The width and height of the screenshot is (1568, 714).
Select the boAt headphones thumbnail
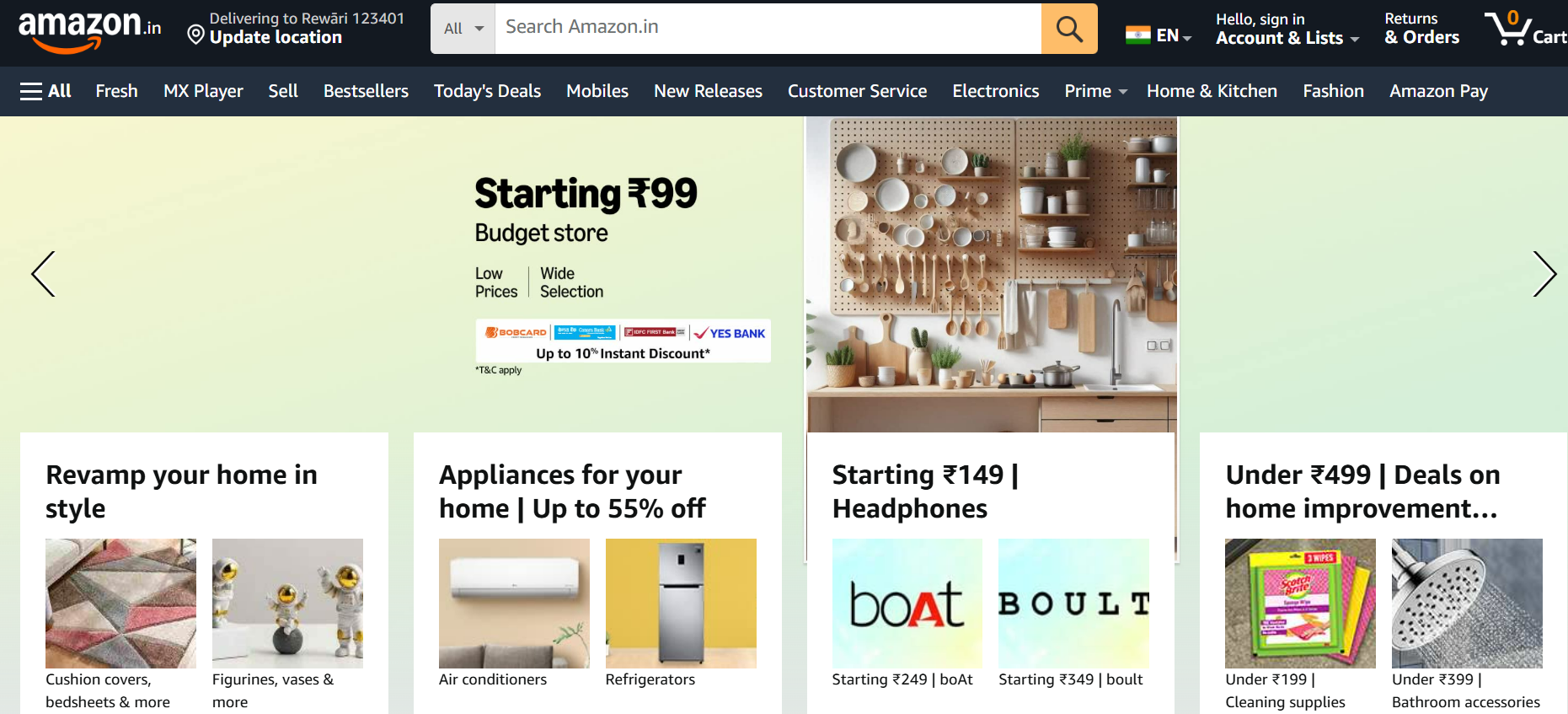pyautogui.click(x=907, y=604)
